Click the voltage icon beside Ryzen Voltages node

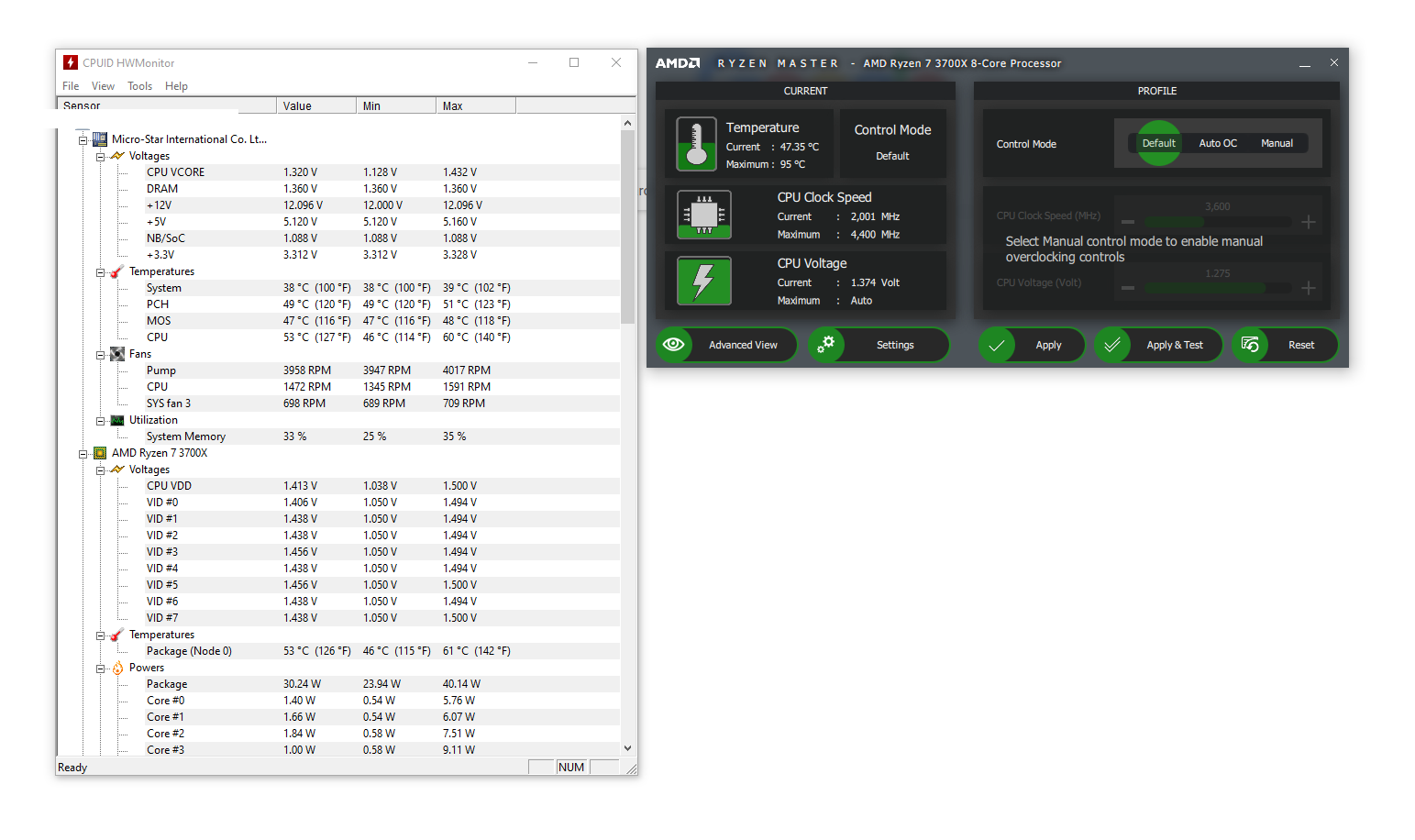[x=117, y=470]
